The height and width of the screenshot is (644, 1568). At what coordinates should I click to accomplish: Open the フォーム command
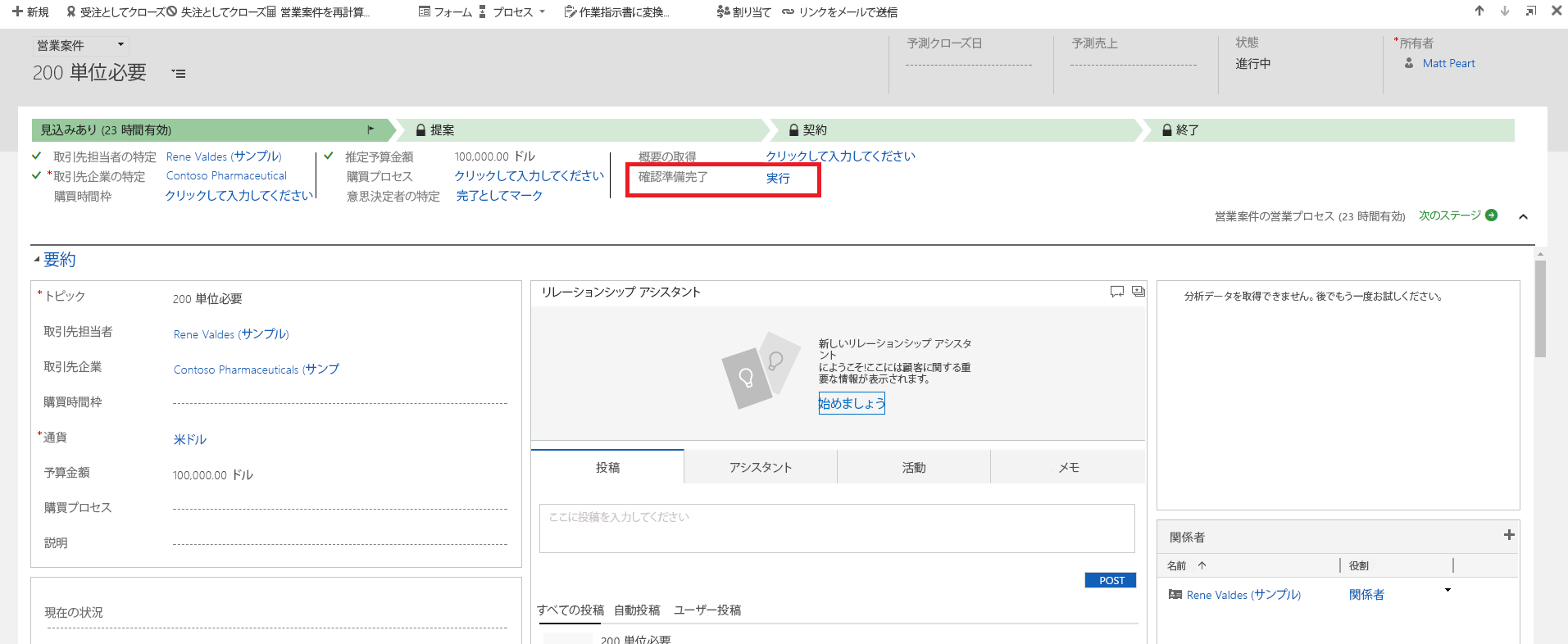point(445,12)
